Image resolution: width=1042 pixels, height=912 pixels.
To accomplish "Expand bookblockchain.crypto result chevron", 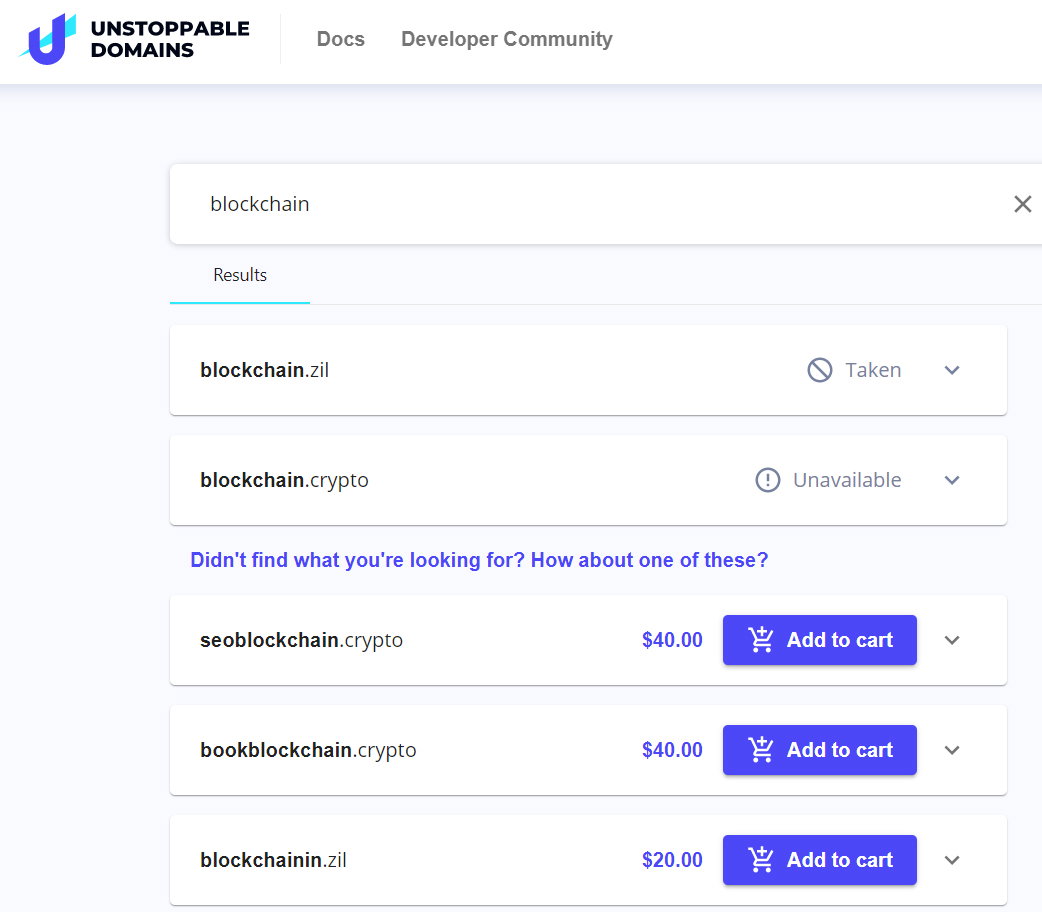I will [x=952, y=750].
